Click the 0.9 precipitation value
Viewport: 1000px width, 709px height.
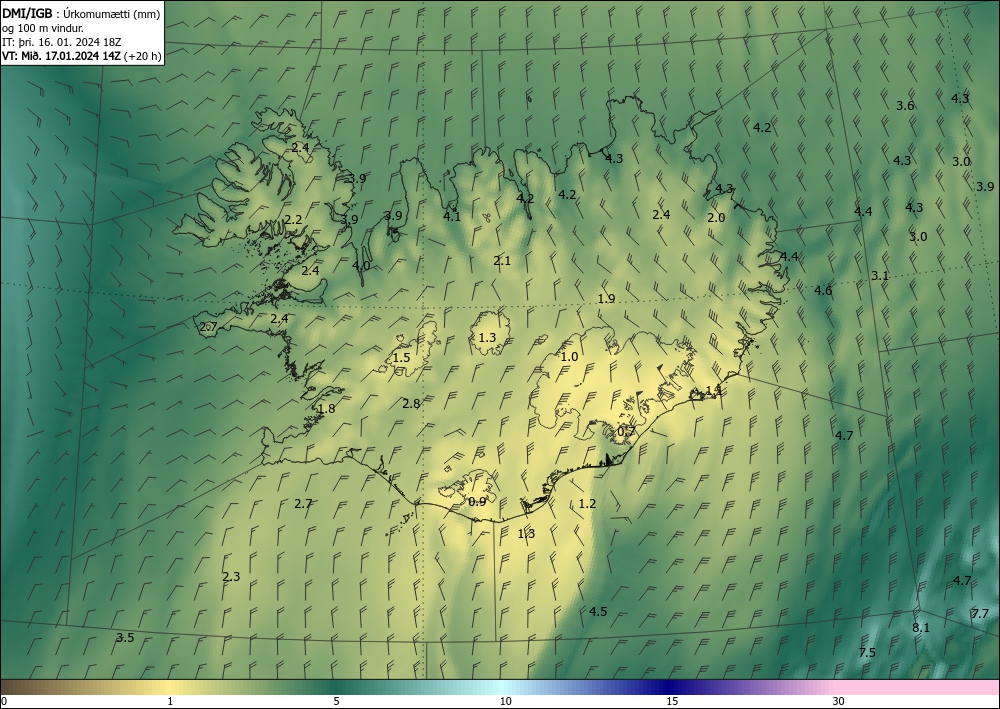click(x=477, y=502)
